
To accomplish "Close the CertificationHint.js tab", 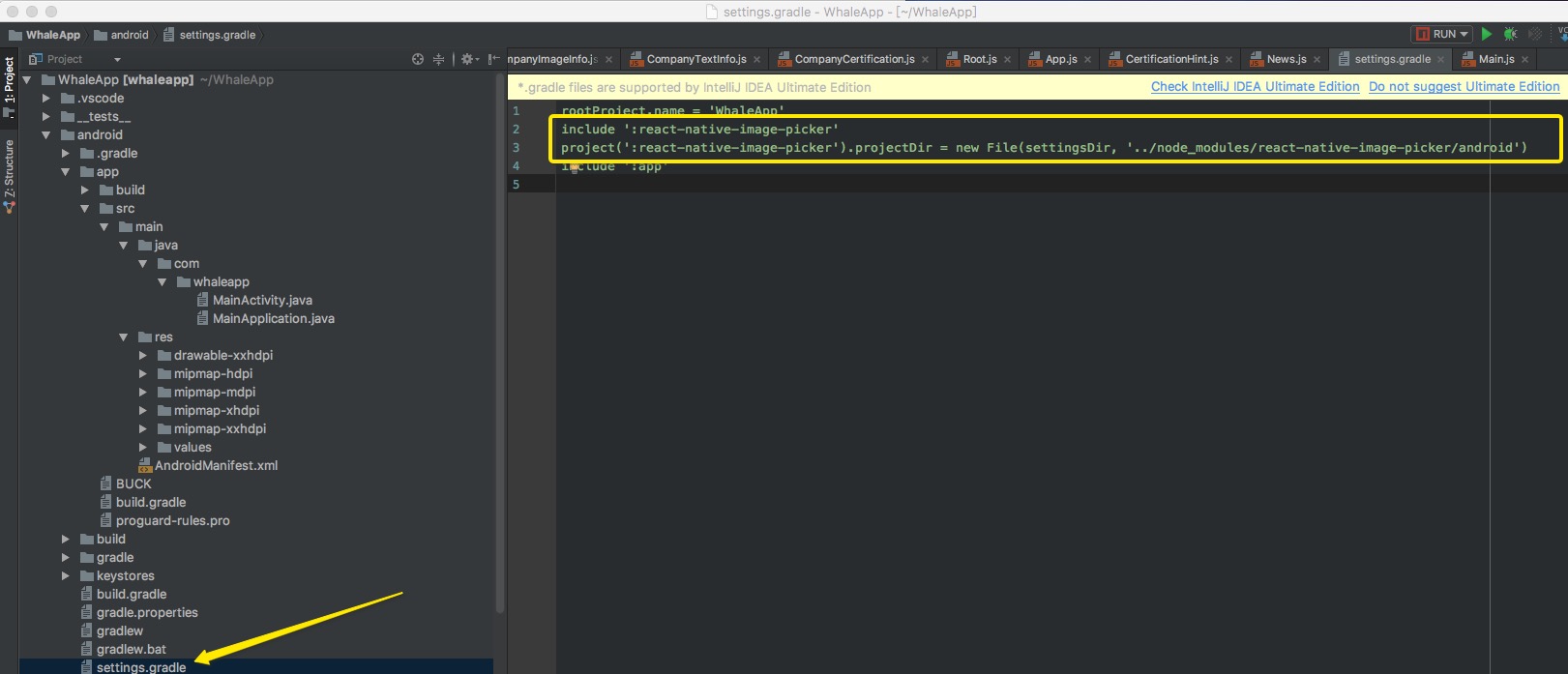I will (1228, 60).
